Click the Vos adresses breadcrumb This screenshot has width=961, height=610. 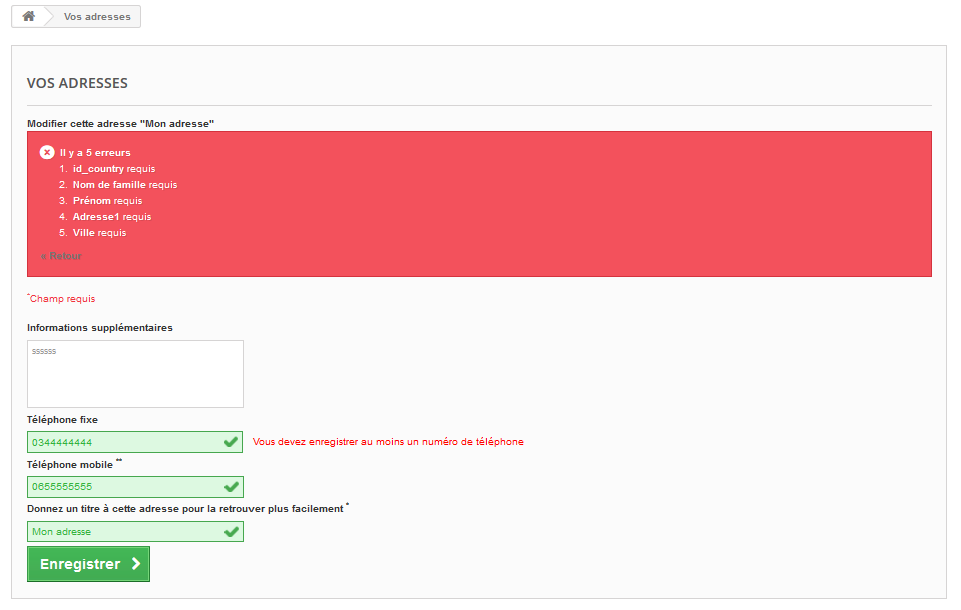tap(97, 17)
